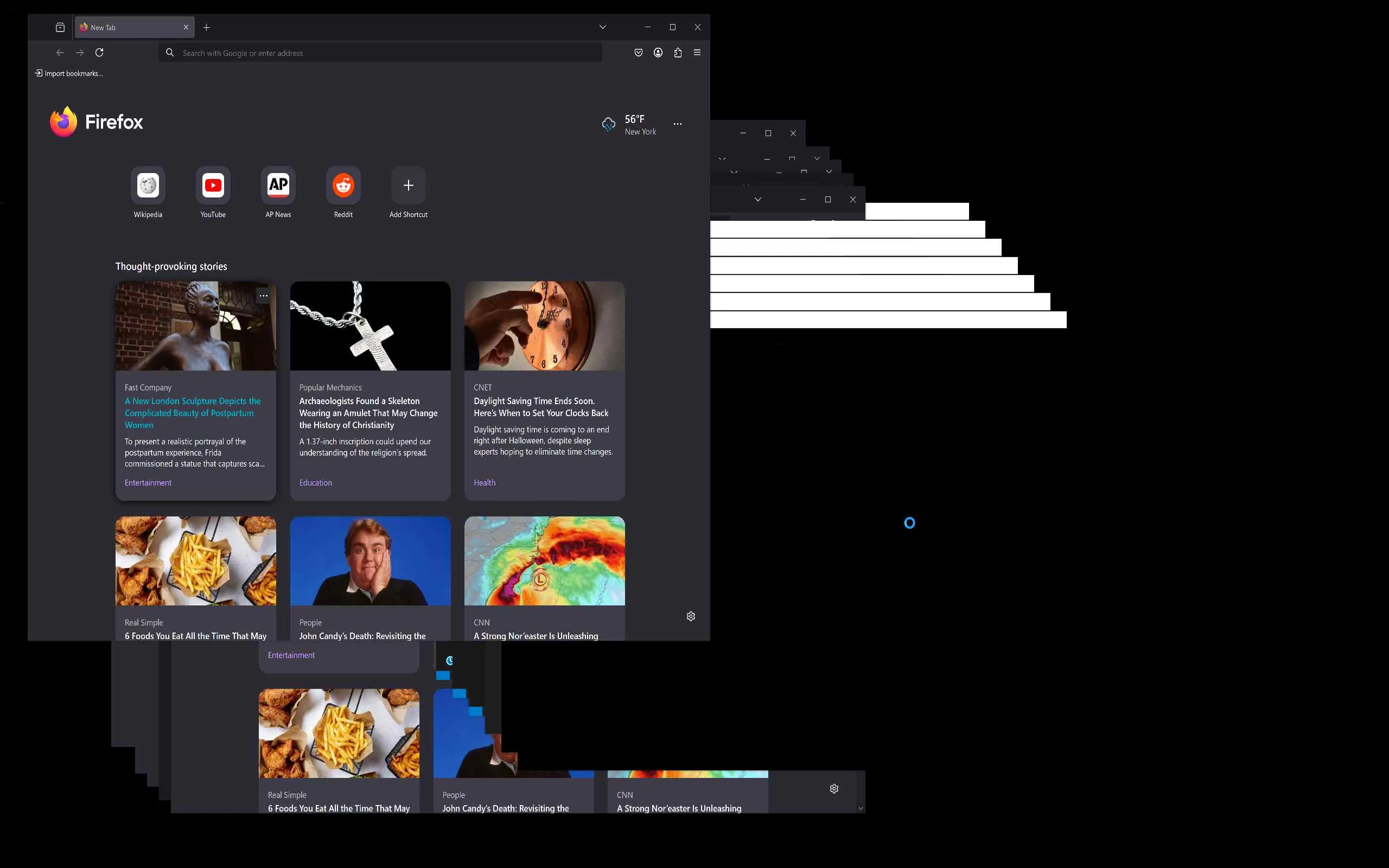The height and width of the screenshot is (868, 1389).
Task: Click Import bookmarks link
Action: click(69, 73)
